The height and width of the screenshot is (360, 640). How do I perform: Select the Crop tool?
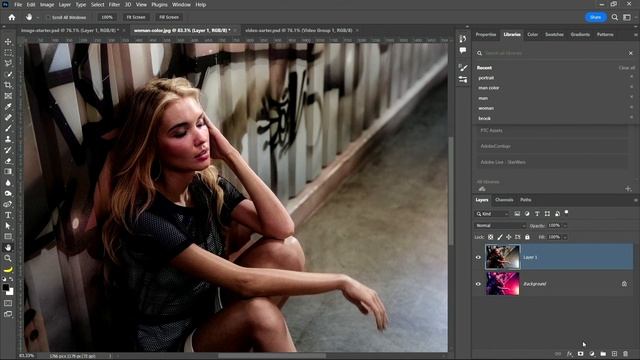pyautogui.click(x=8, y=85)
